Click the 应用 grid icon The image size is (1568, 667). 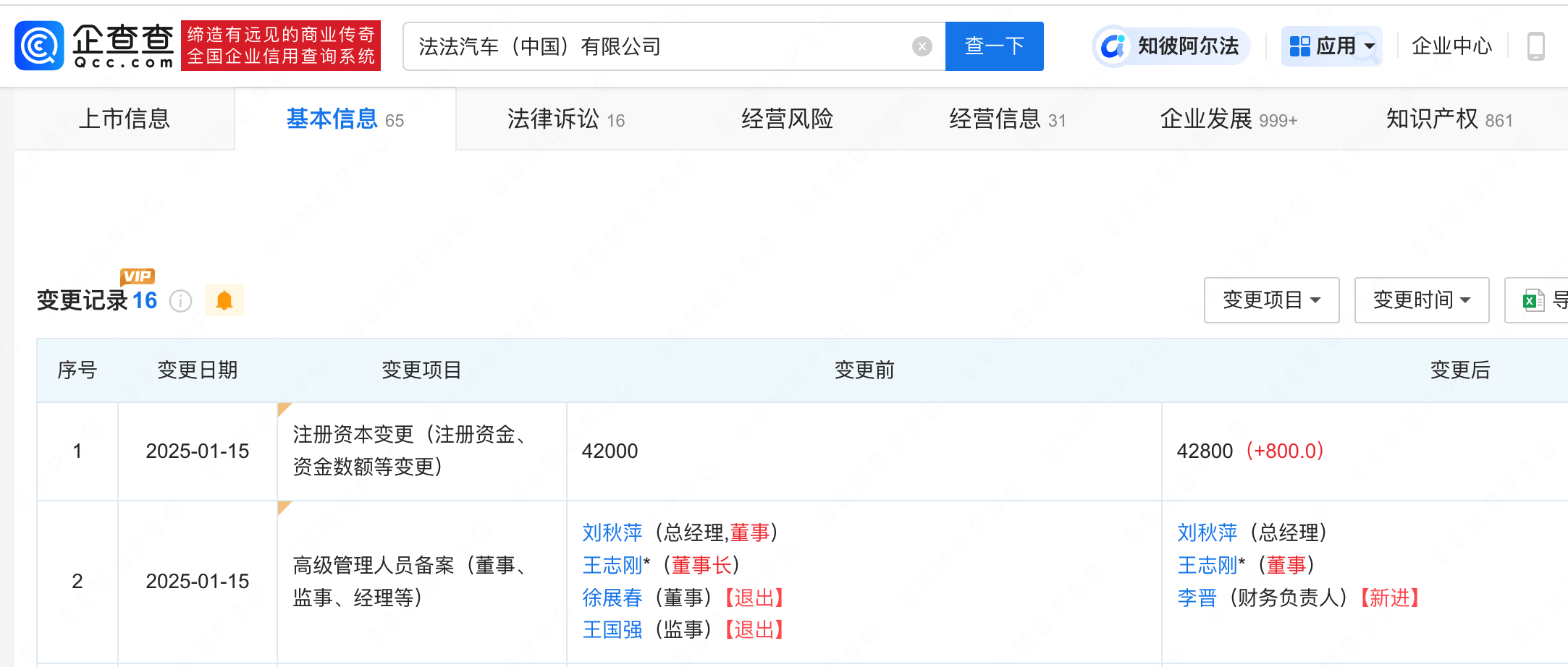[x=1300, y=46]
